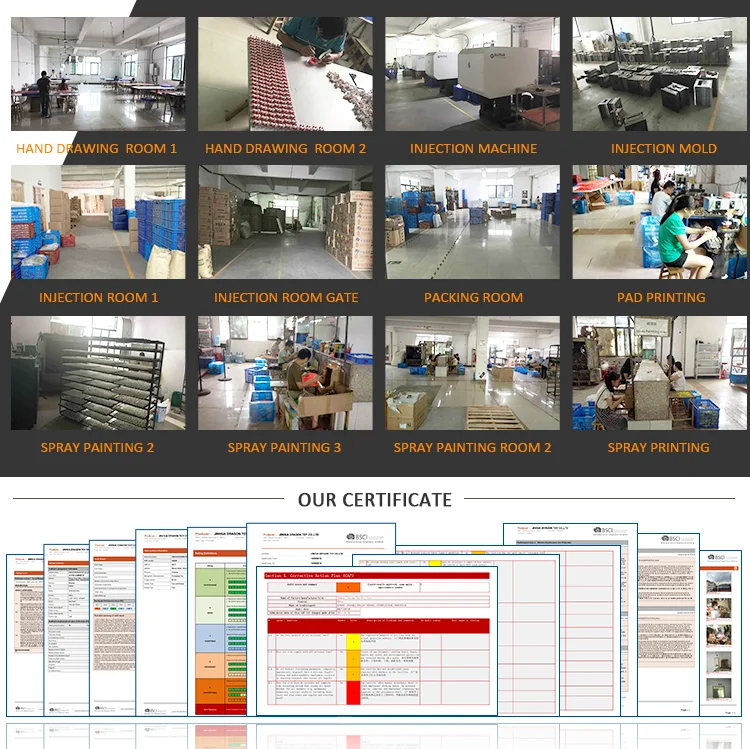The image size is (750, 749).
Task: View the Spray Printing photo
Action: pos(660,373)
